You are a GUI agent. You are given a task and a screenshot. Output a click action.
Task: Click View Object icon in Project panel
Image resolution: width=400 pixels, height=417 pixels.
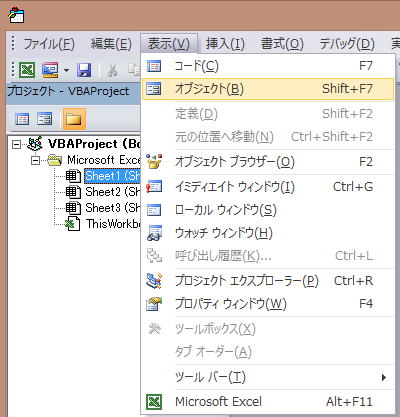pos(44,119)
